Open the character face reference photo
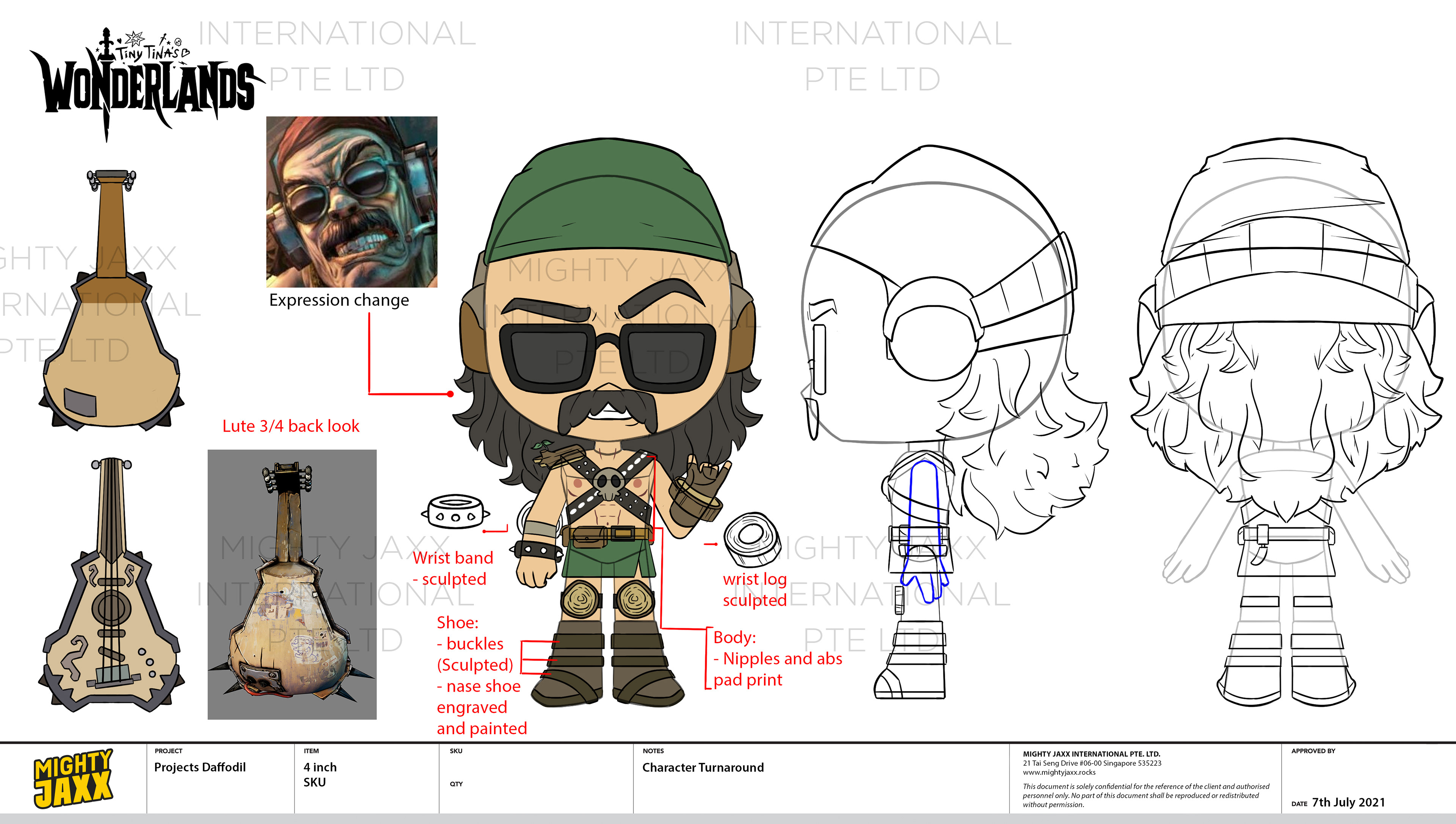Screen dimensions: 1456x824 tap(351, 201)
